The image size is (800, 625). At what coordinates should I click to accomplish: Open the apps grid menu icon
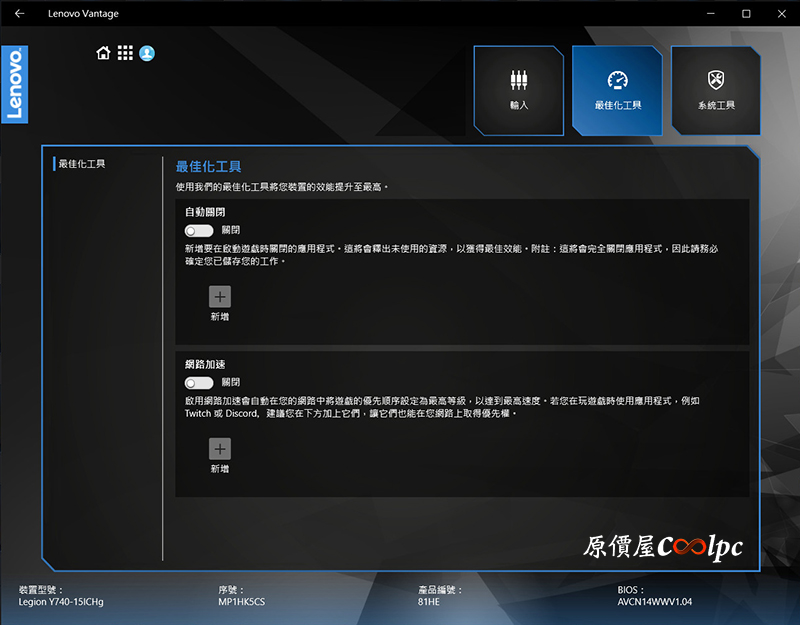[x=125, y=53]
